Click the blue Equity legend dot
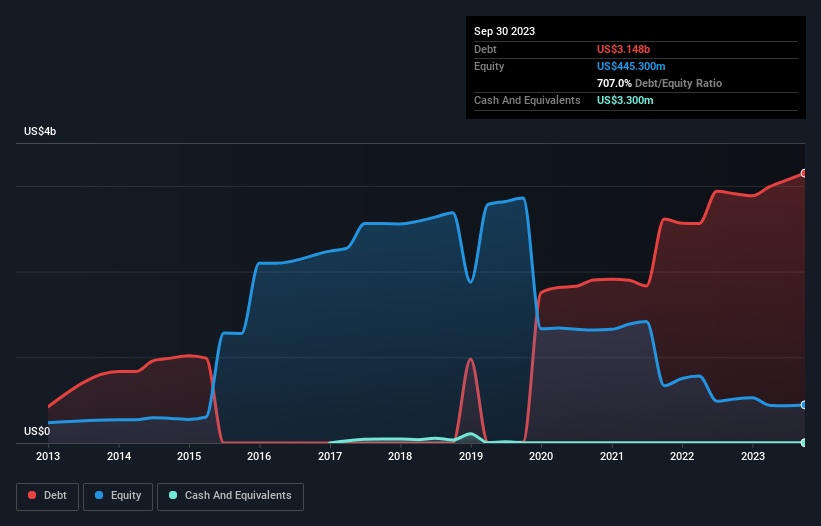Image resolution: width=821 pixels, height=526 pixels. pyautogui.click(x=99, y=495)
